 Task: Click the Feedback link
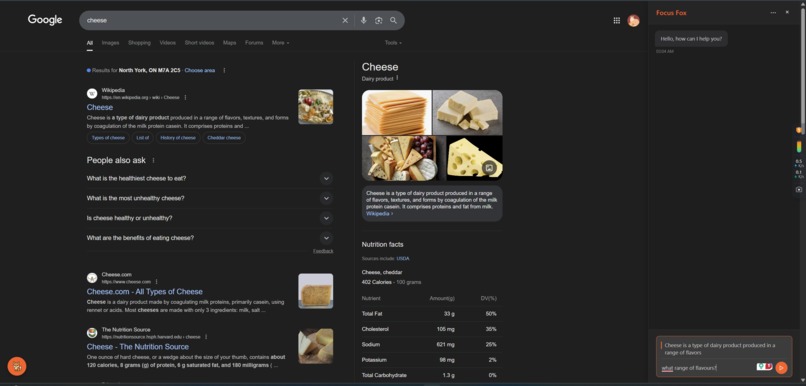point(323,251)
